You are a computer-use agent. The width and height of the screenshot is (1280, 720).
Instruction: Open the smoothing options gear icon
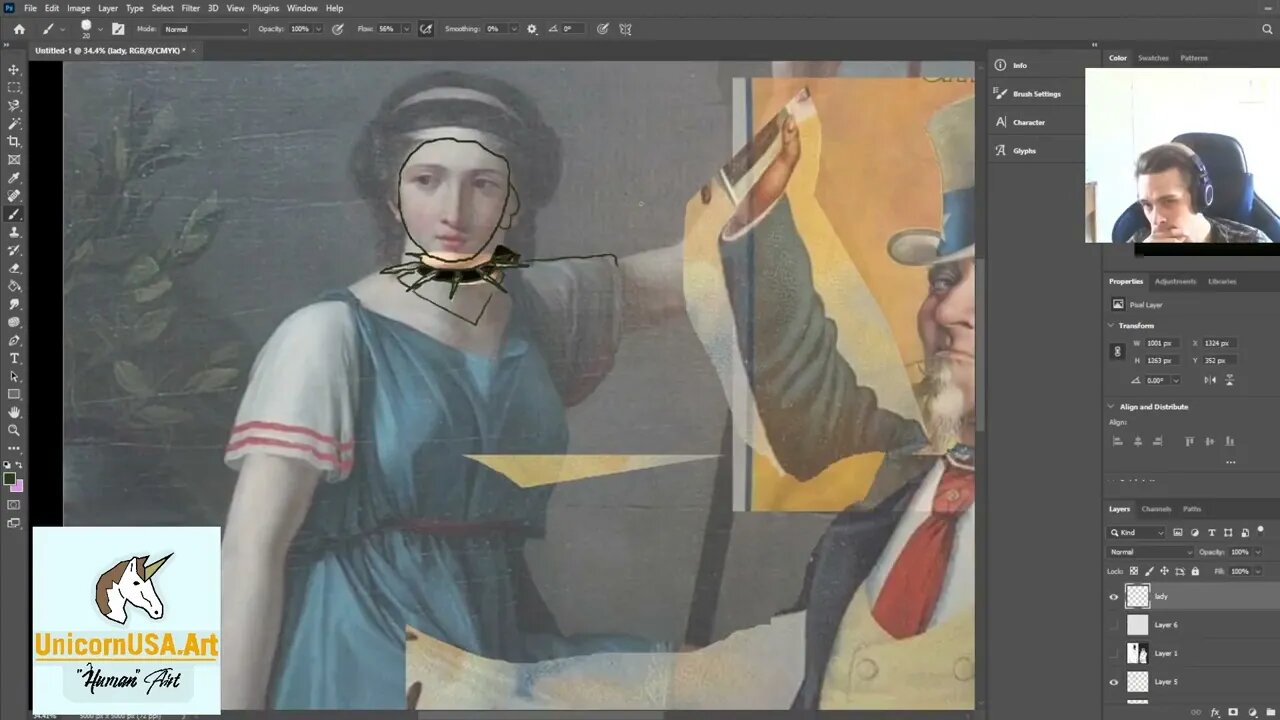(x=532, y=29)
